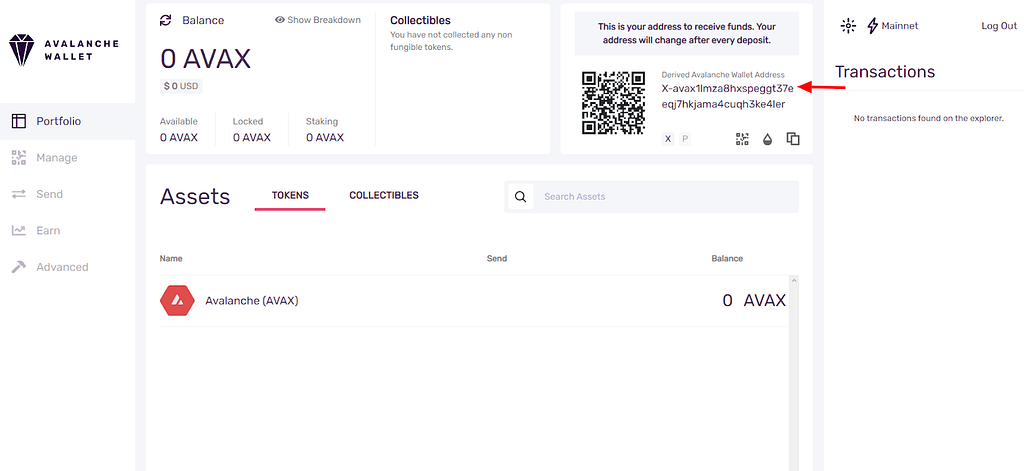The width and height of the screenshot is (1024, 471).
Task: Copy the wallet address to clipboard
Action: pyautogui.click(x=793, y=138)
